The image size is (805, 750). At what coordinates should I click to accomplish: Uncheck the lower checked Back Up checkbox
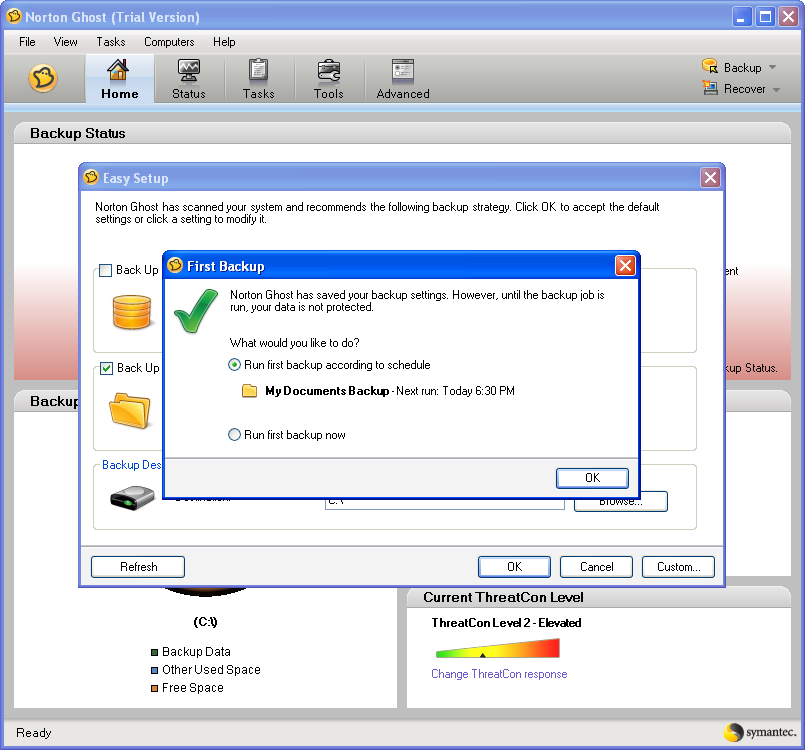point(106,369)
